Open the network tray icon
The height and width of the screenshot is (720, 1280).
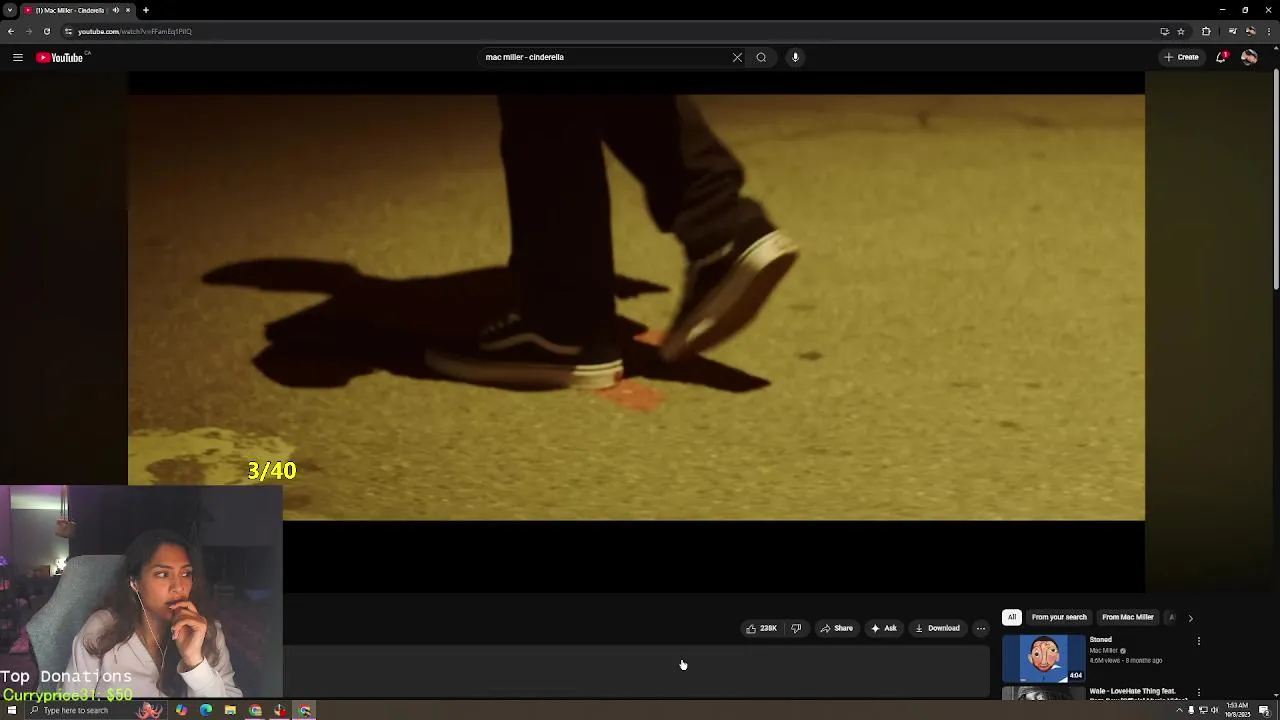1203,710
